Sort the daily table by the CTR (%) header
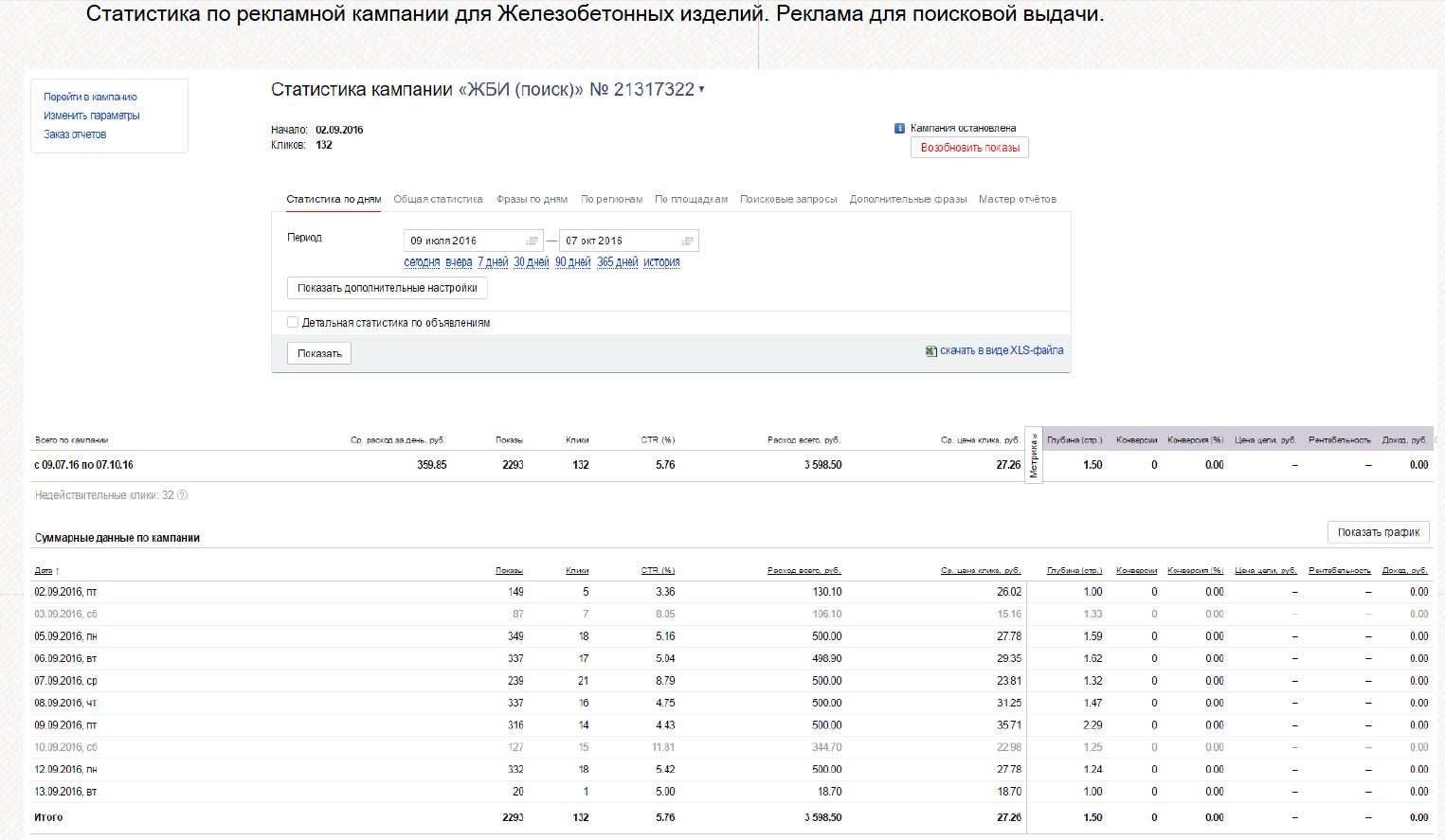The height and width of the screenshot is (840, 1445). [x=658, y=571]
